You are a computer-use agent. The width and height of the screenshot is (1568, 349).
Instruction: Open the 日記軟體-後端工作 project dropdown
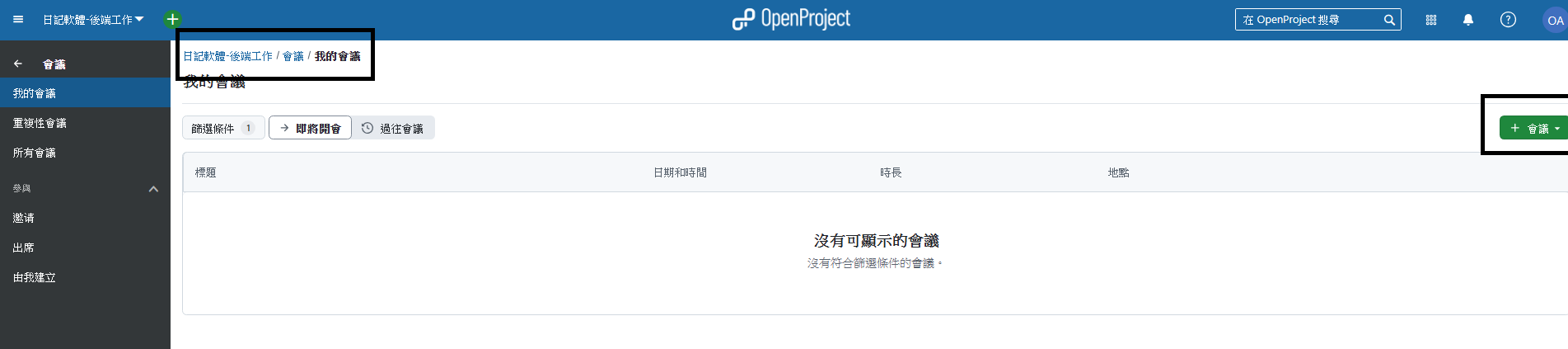[x=93, y=19]
